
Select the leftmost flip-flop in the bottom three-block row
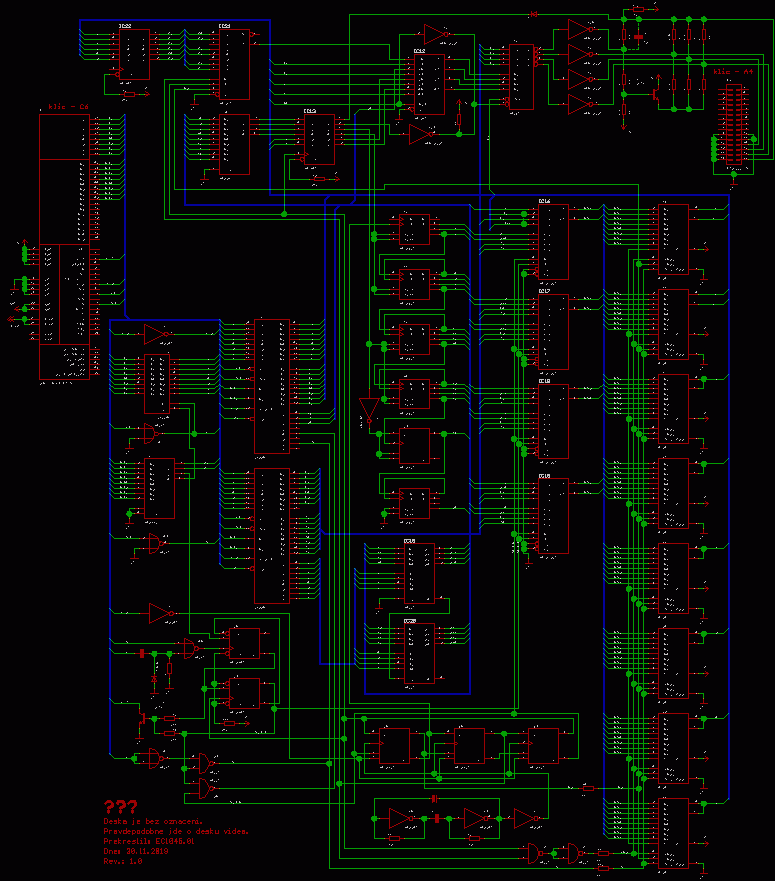(393, 745)
